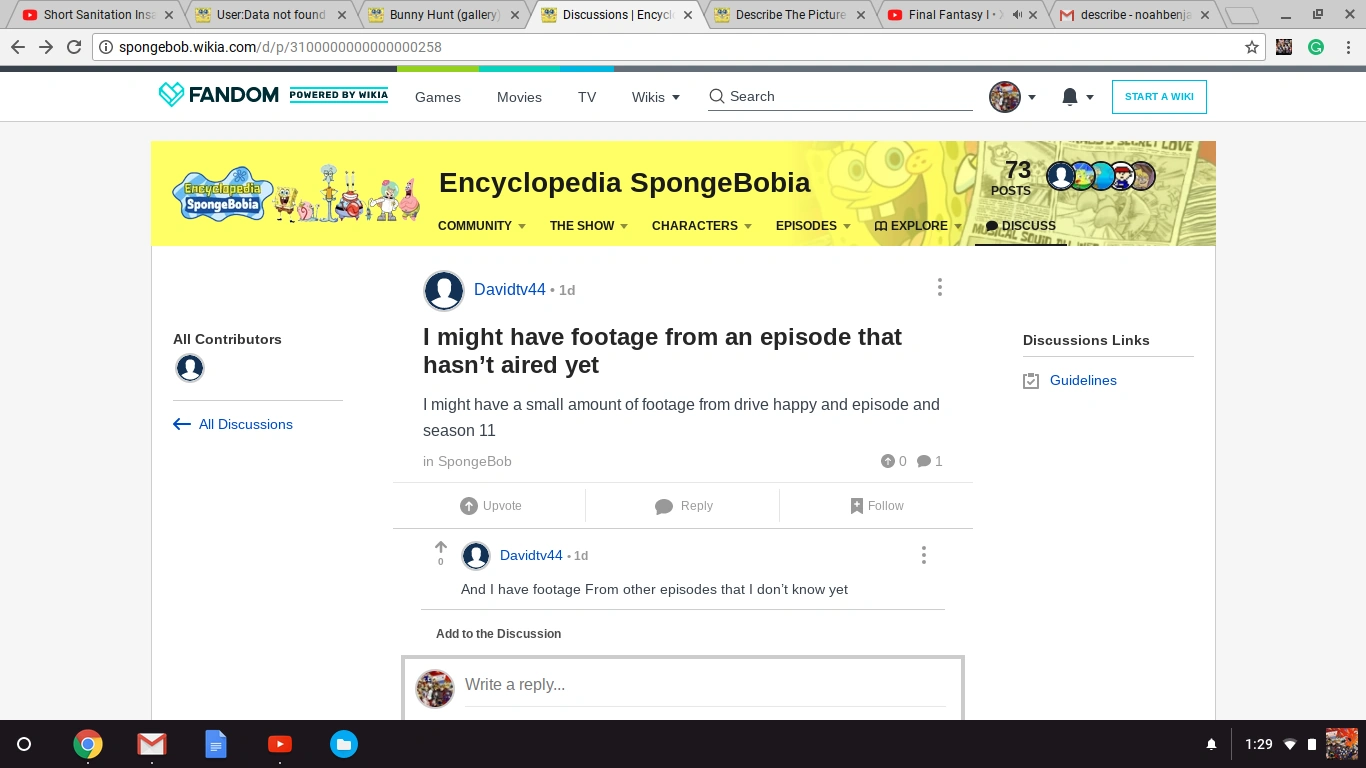Open the notifications bell icon
Screen dimensions: 1366x768
(x=1069, y=97)
